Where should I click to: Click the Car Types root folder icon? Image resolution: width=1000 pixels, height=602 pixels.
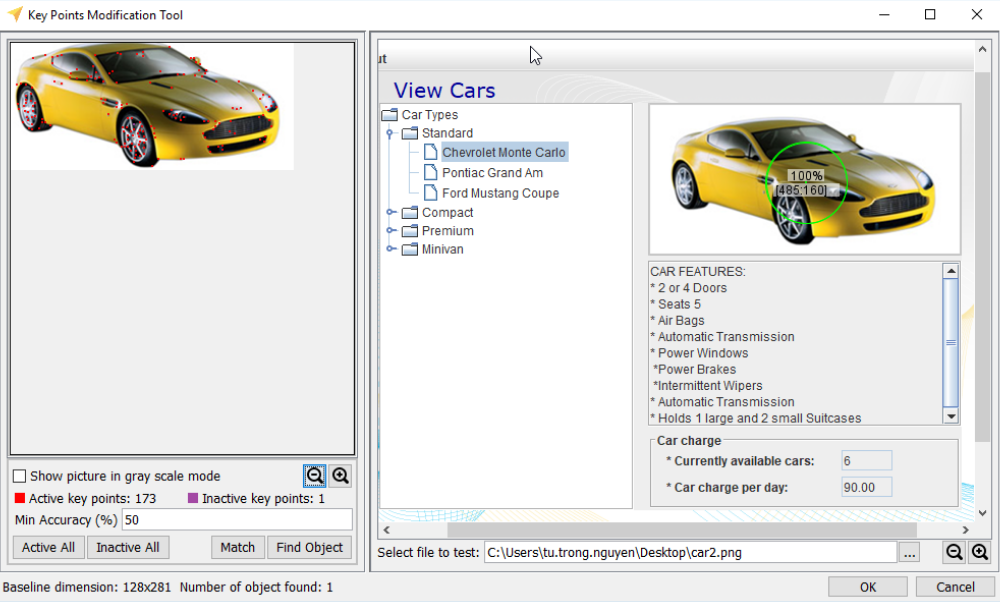tap(389, 115)
